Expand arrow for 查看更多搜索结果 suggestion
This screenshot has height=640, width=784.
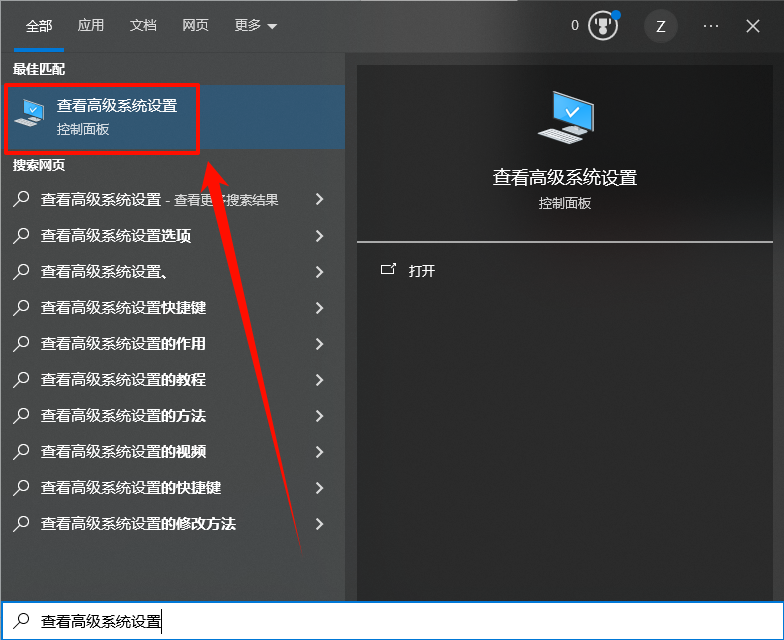320,200
